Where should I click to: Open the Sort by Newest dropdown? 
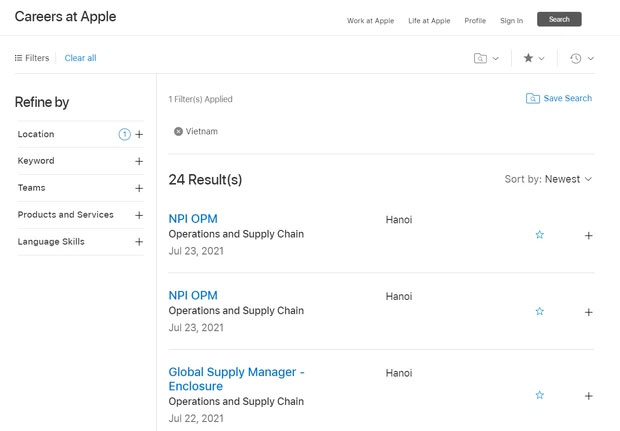coord(548,179)
